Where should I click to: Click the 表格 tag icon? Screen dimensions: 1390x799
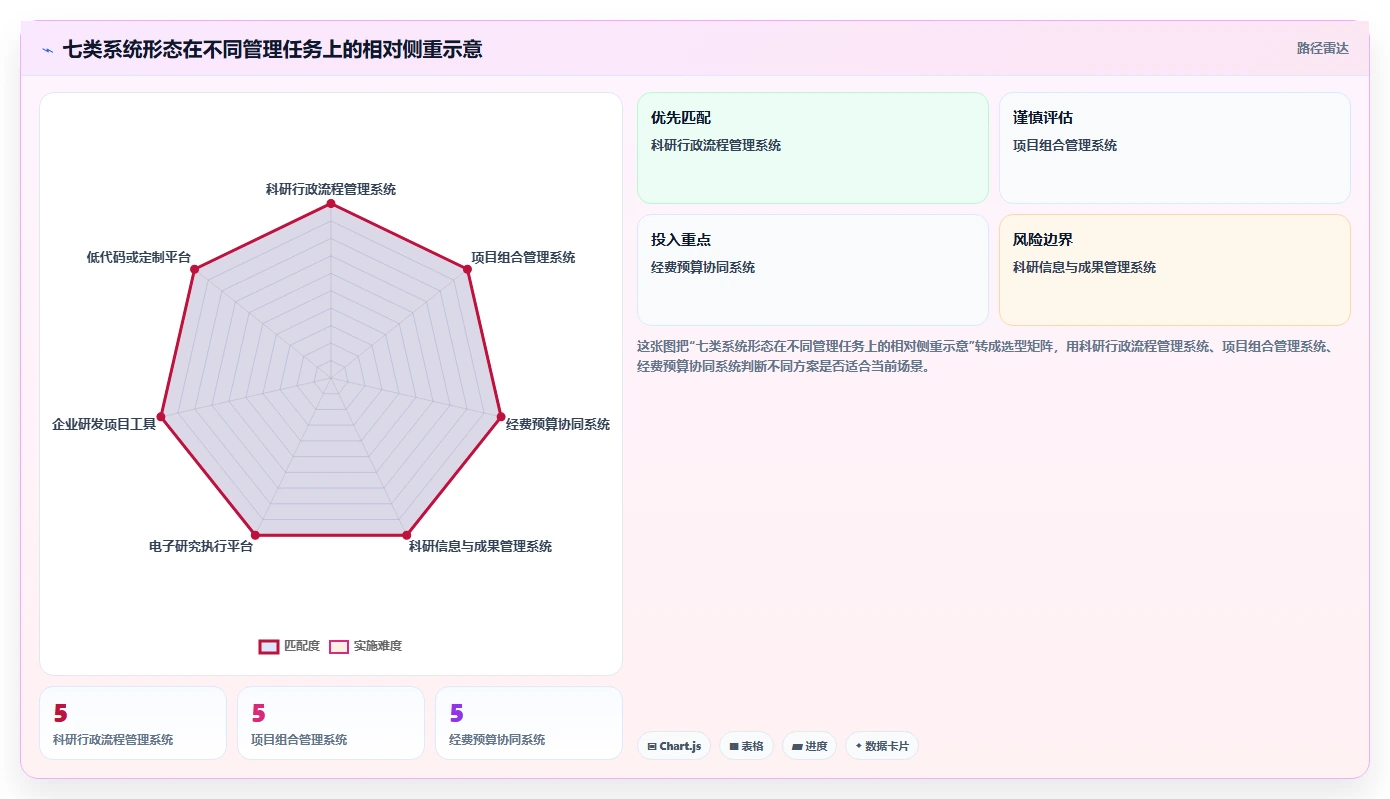pyautogui.click(x=734, y=746)
